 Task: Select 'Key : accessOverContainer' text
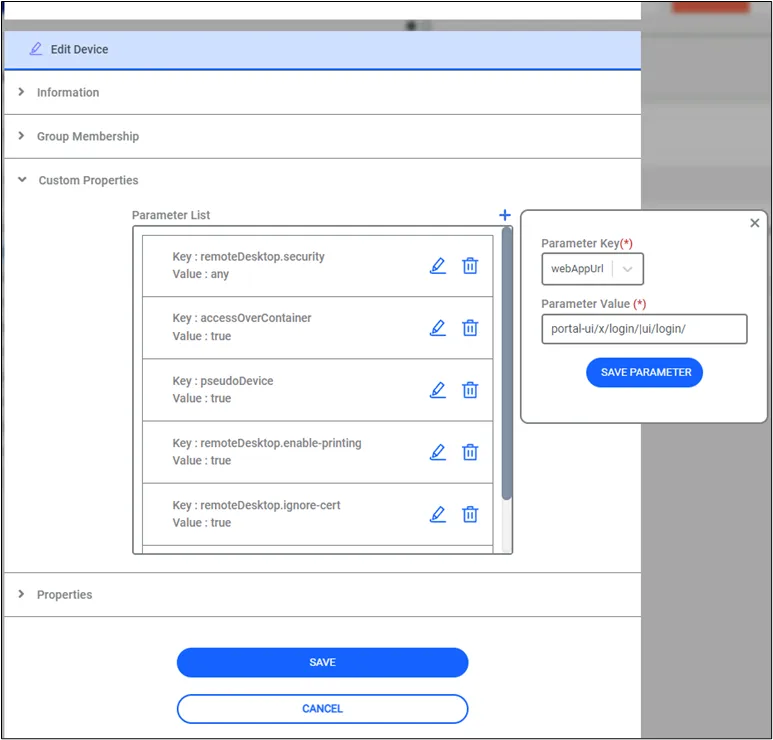click(242, 318)
